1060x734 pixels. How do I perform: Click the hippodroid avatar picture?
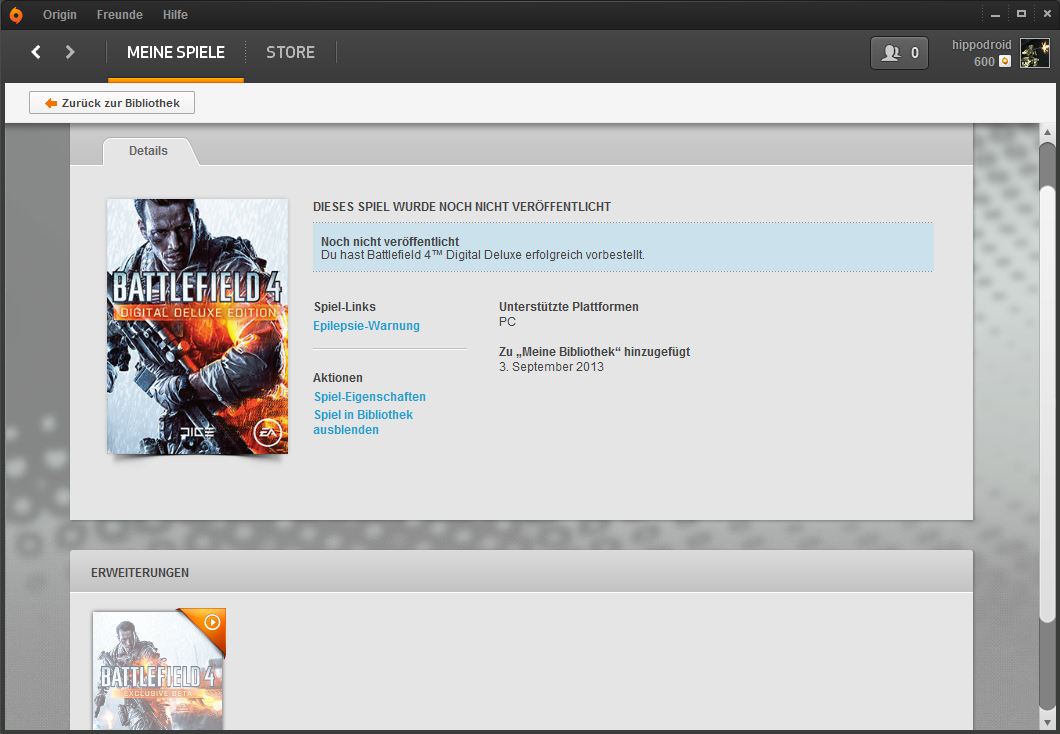[1034, 53]
